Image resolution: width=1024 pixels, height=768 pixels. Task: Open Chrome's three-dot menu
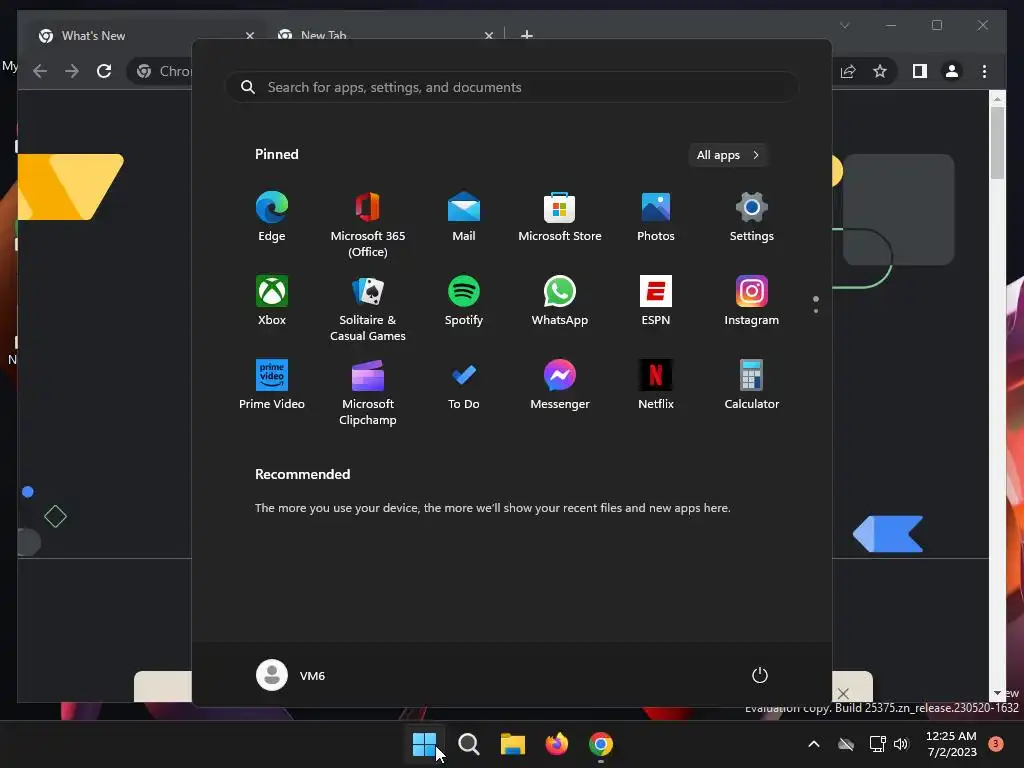tap(984, 71)
